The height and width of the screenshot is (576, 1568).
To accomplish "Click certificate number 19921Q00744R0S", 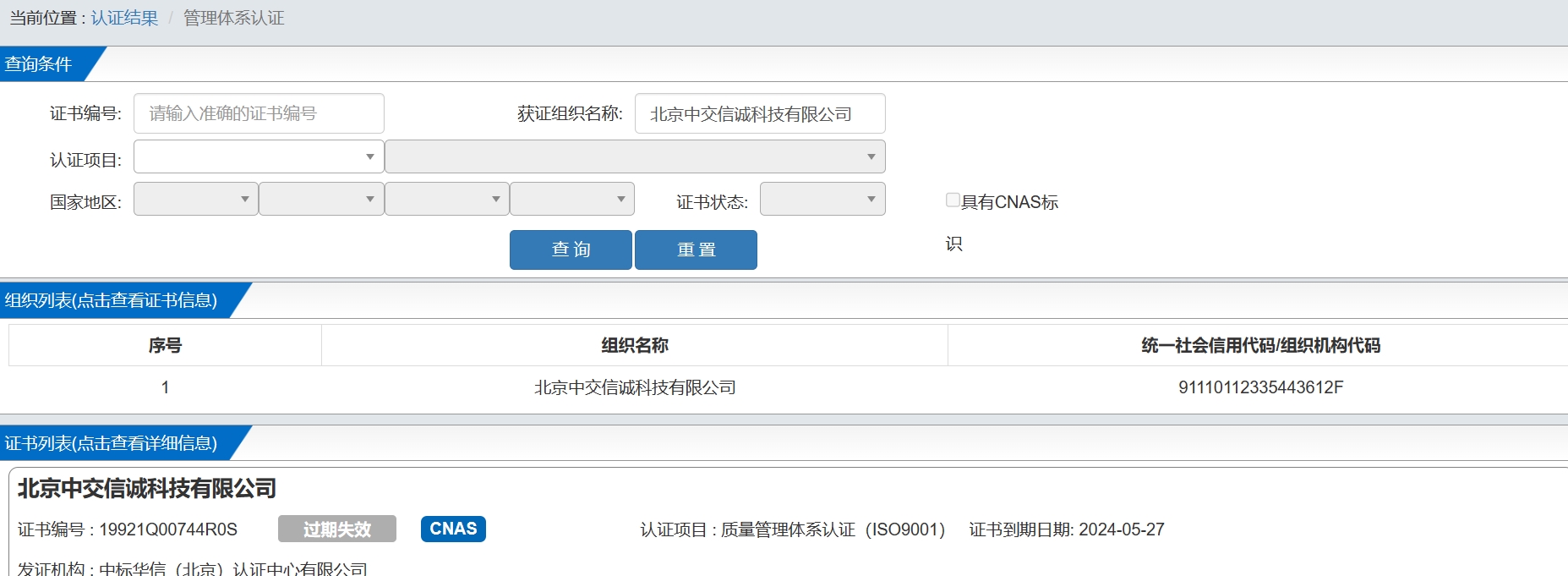I will 168,529.
